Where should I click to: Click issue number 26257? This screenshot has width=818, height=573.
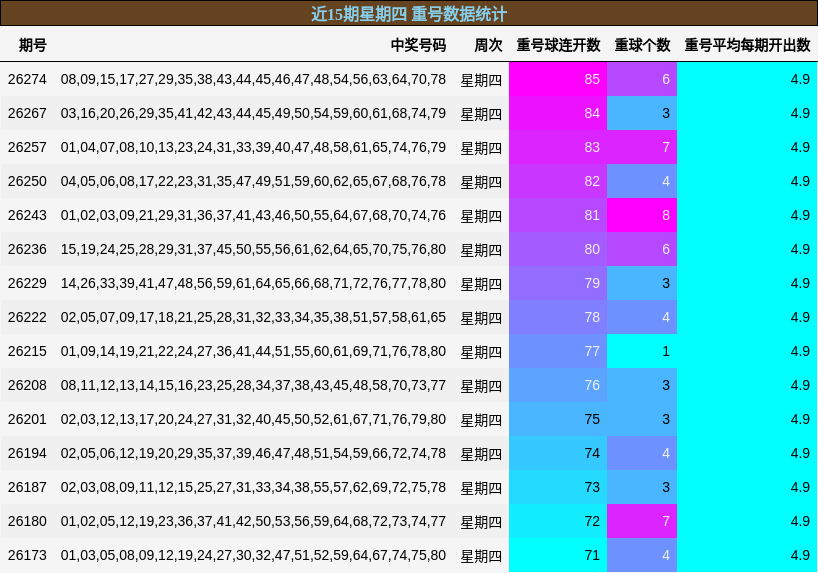click(27, 147)
